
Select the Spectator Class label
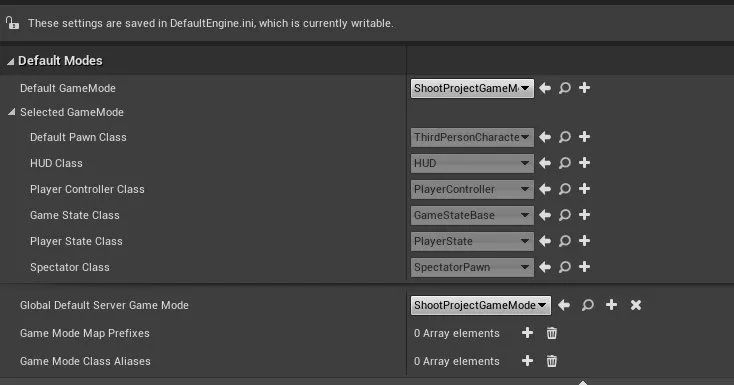click(x=70, y=267)
